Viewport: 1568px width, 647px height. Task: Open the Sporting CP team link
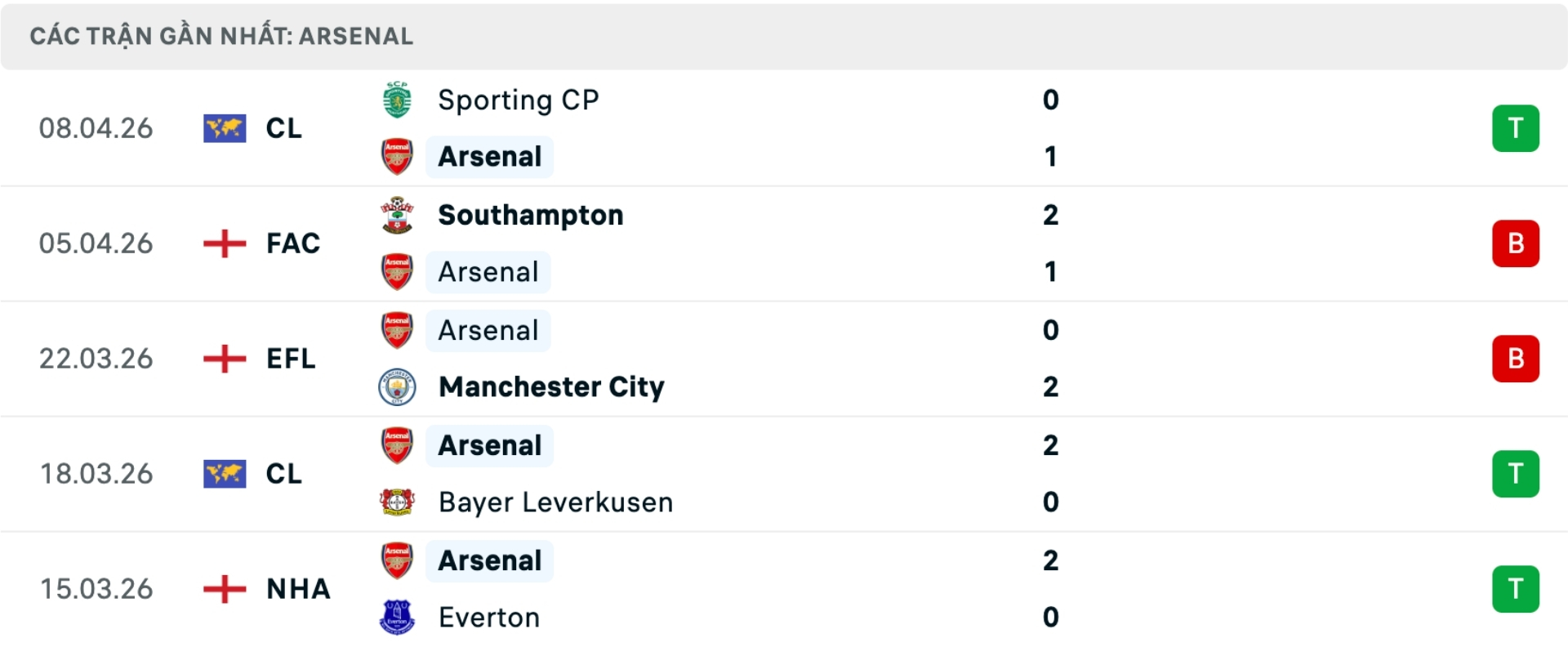[518, 100]
